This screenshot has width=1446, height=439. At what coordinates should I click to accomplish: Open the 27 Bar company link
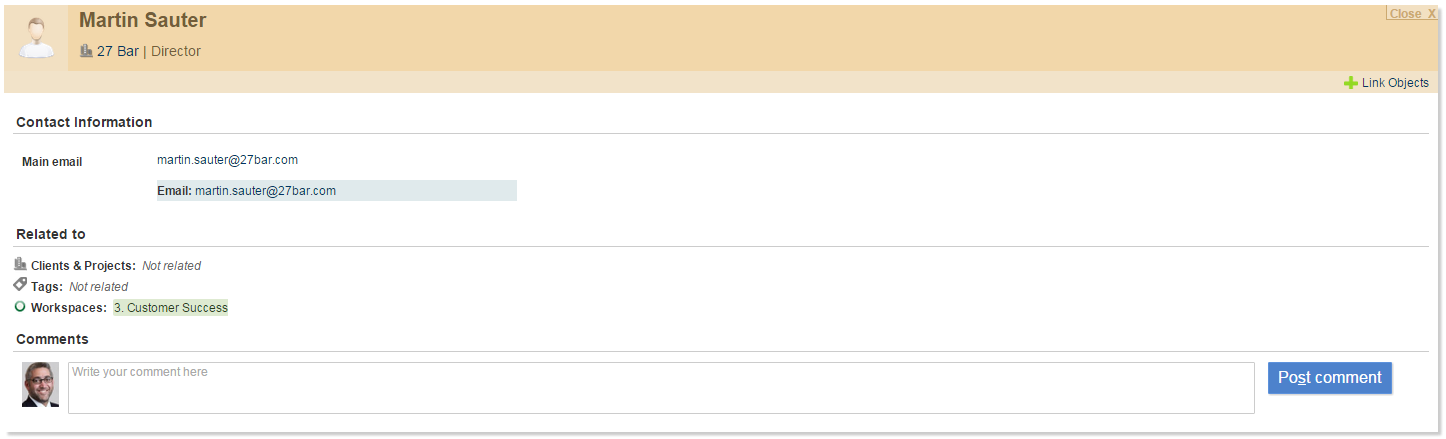117,51
